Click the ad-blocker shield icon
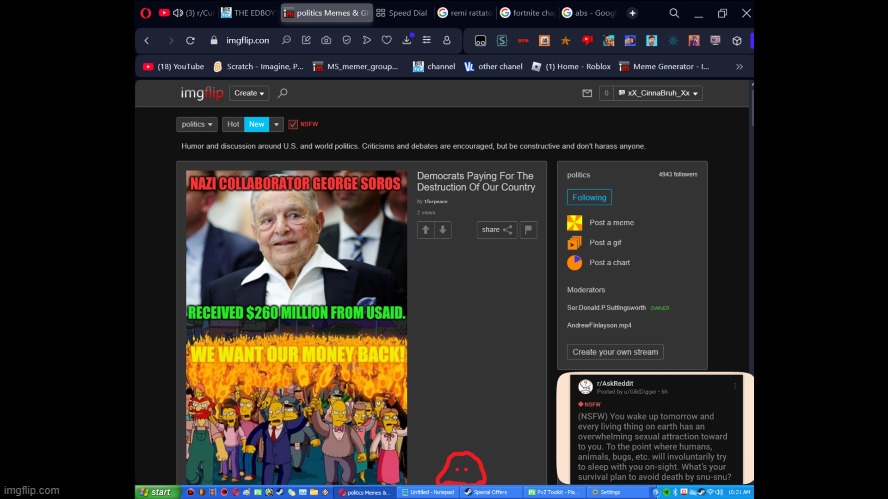The width and height of the screenshot is (888, 499). [x=347, y=40]
